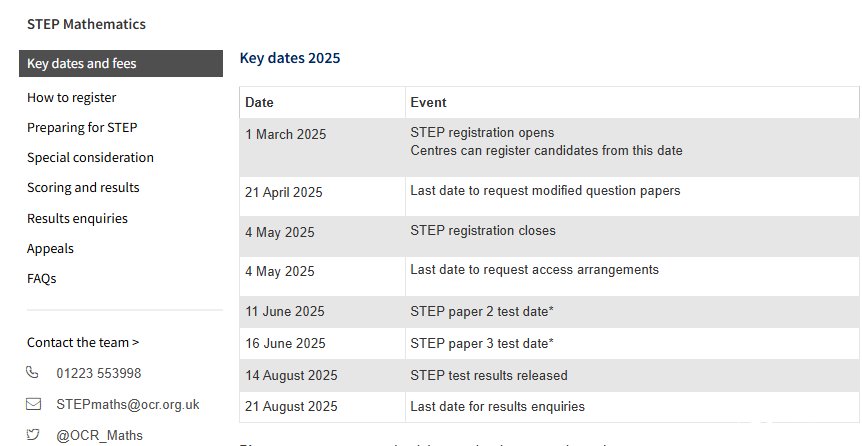Screen dimensions: 862x446
Task: View the FAQs page
Action: coord(42,278)
